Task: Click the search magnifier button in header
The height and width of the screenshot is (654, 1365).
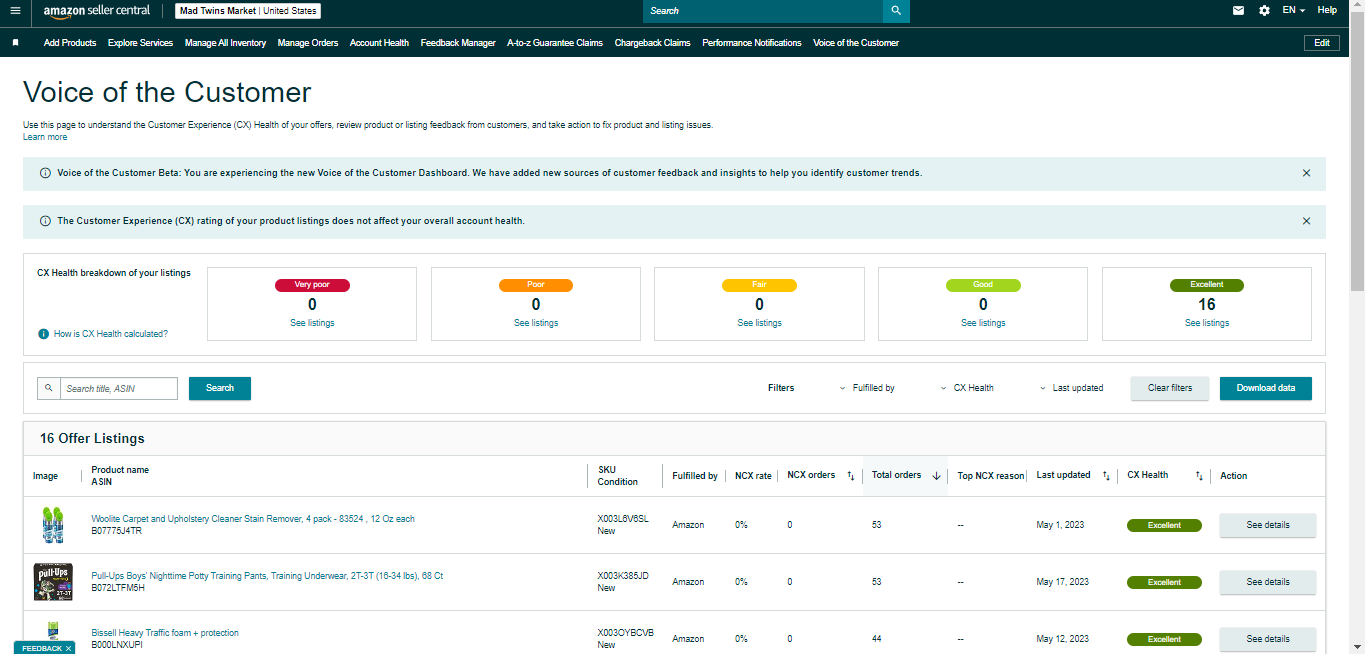Action: coord(896,11)
